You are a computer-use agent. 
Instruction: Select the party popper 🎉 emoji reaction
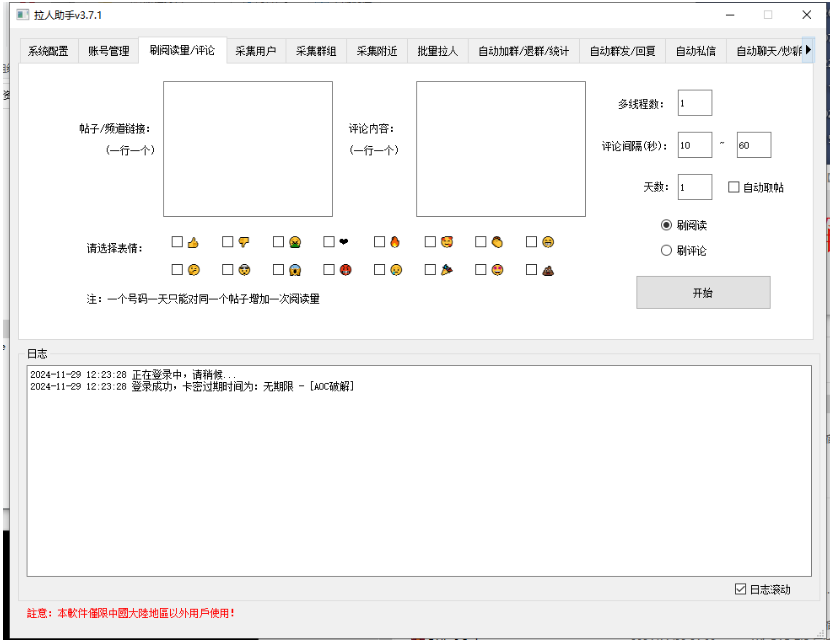point(428,269)
